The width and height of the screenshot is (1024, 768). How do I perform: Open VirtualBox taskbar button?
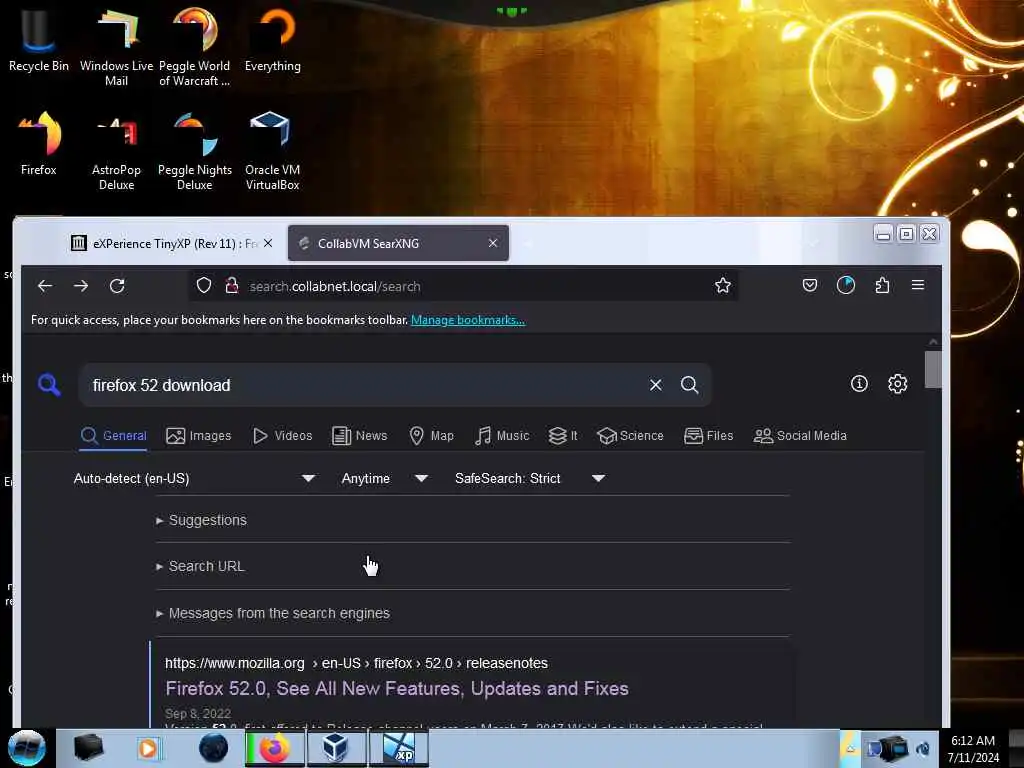(x=336, y=748)
